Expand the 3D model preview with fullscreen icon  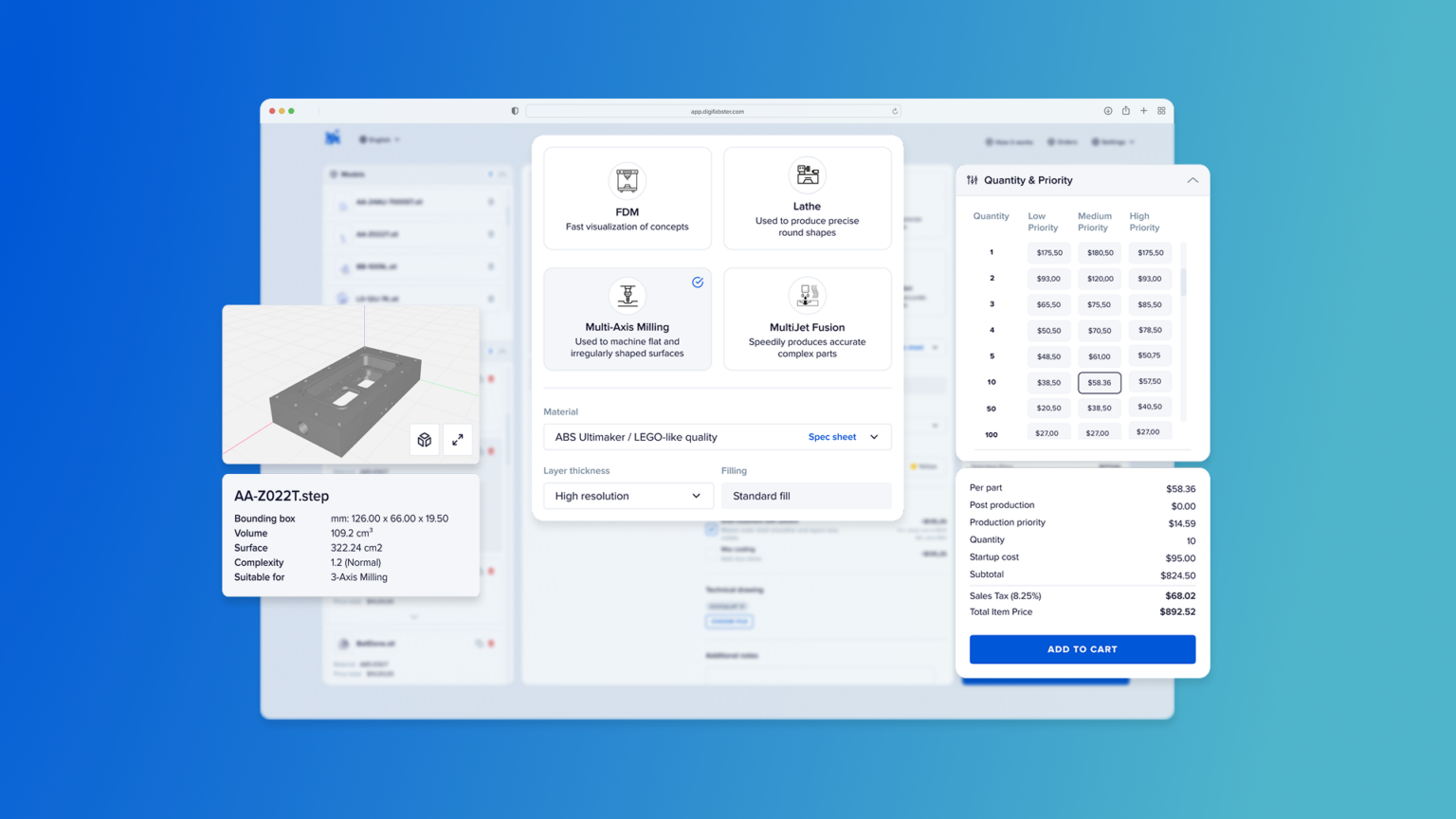[x=457, y=440]
